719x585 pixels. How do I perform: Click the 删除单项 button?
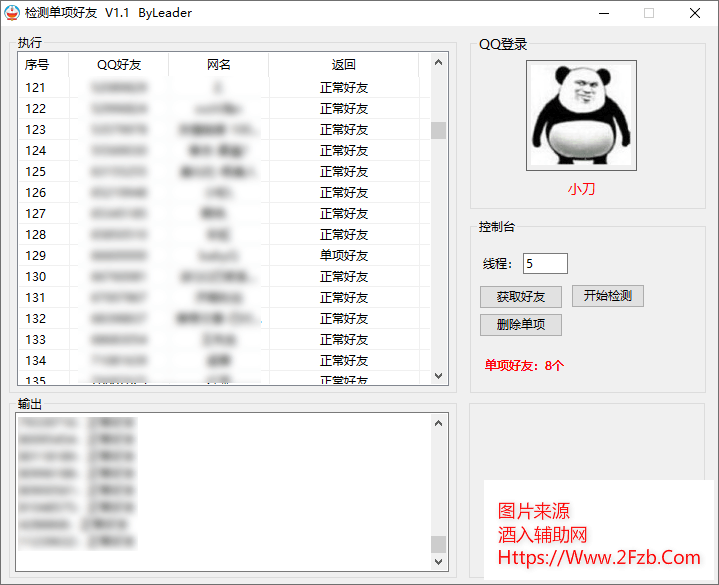(520, 325)
